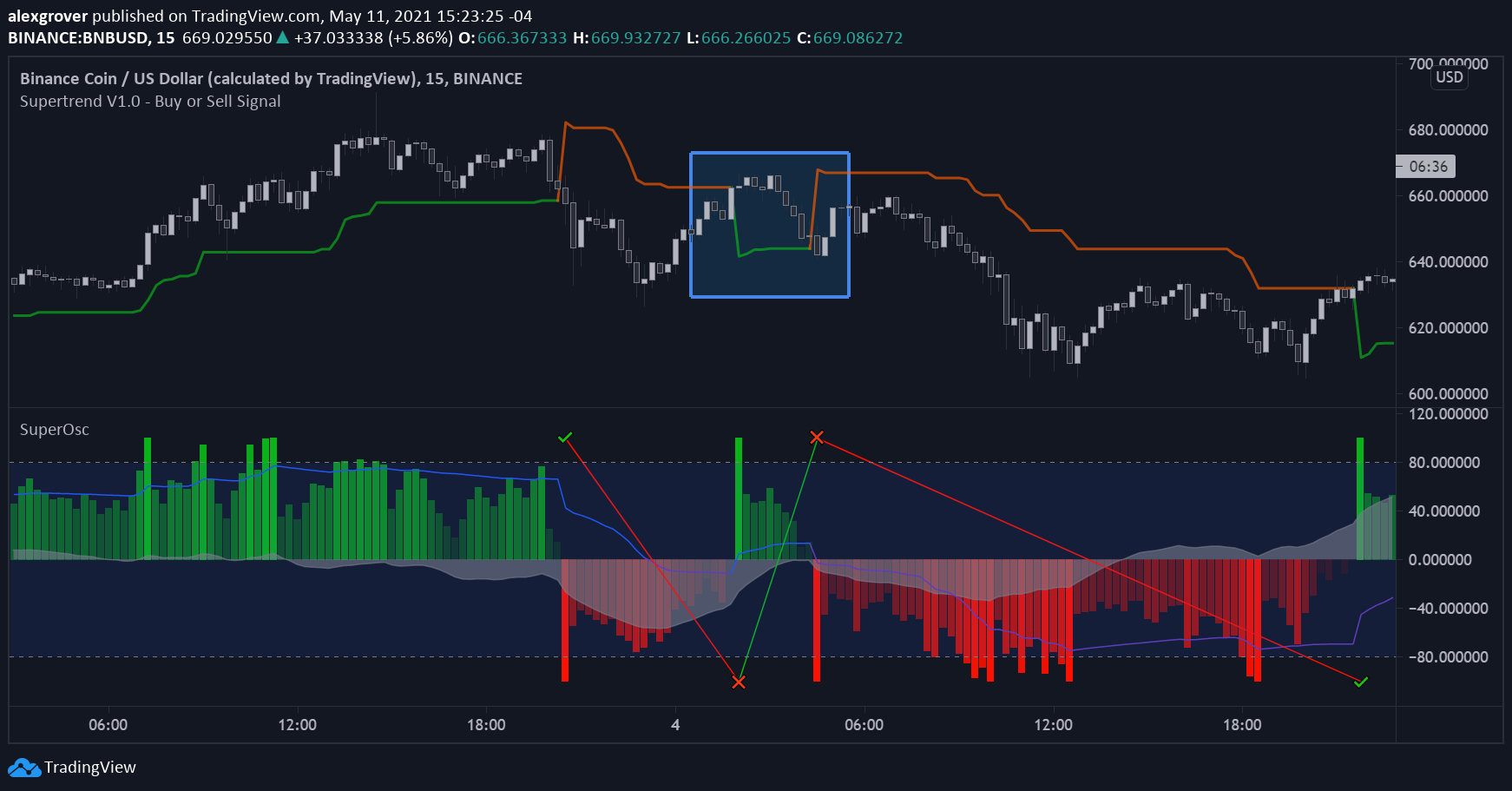This screenshot has width=1512, height=791.
Task: Click the close value 669.086272
Action: pos(858,37)
